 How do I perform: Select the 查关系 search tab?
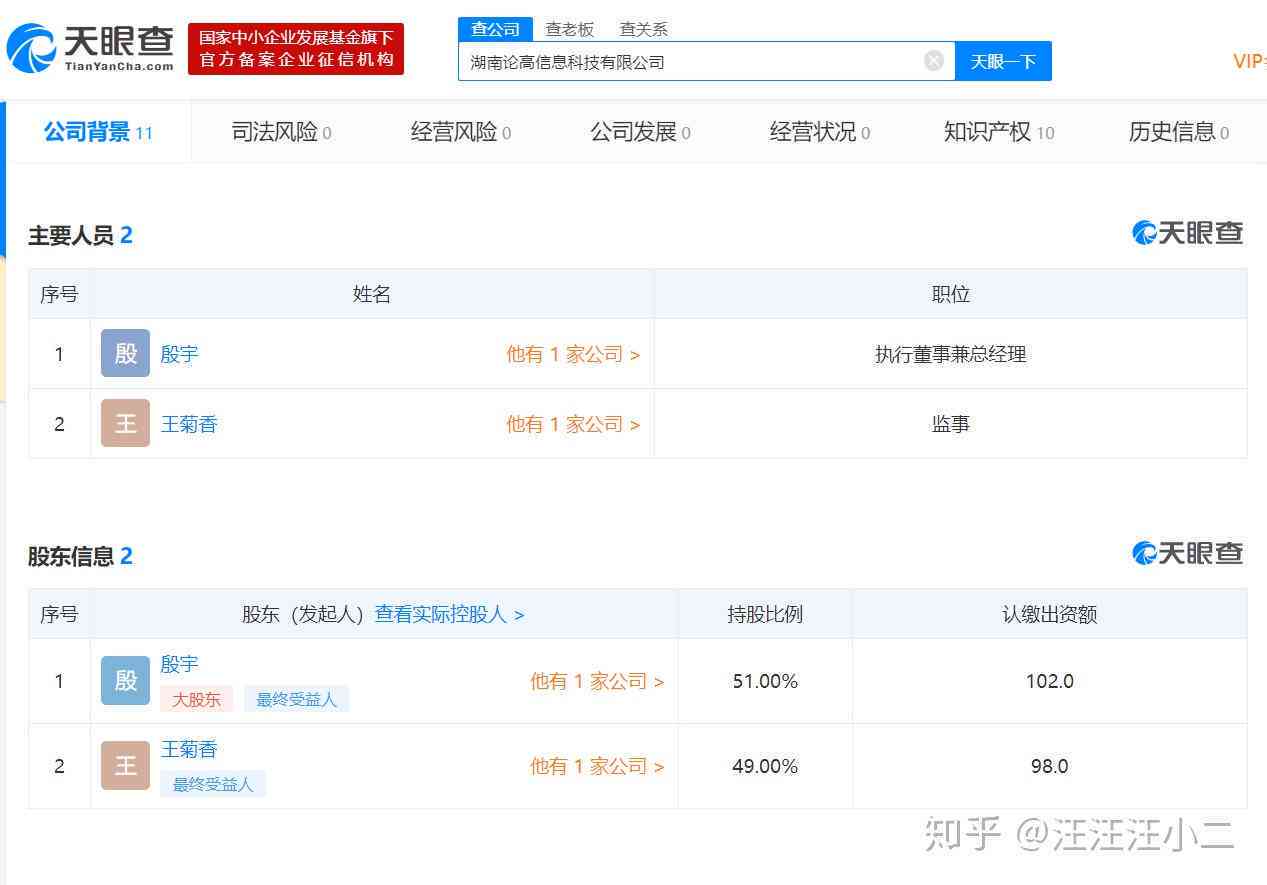coord(643,29)
